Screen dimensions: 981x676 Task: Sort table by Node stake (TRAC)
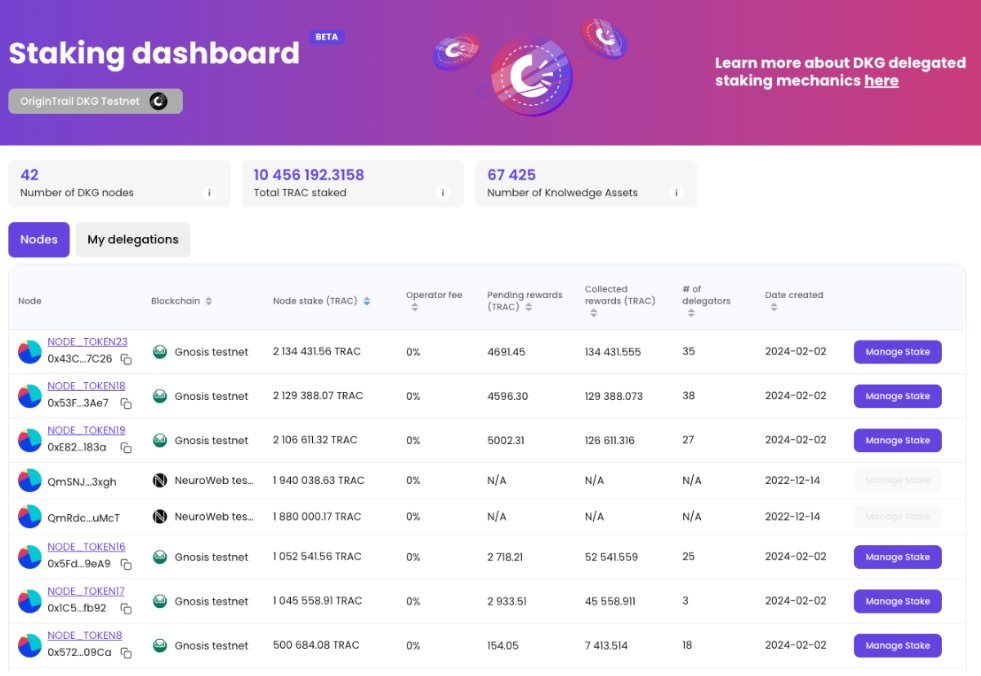pyautogui.click(x=366, y=301)
